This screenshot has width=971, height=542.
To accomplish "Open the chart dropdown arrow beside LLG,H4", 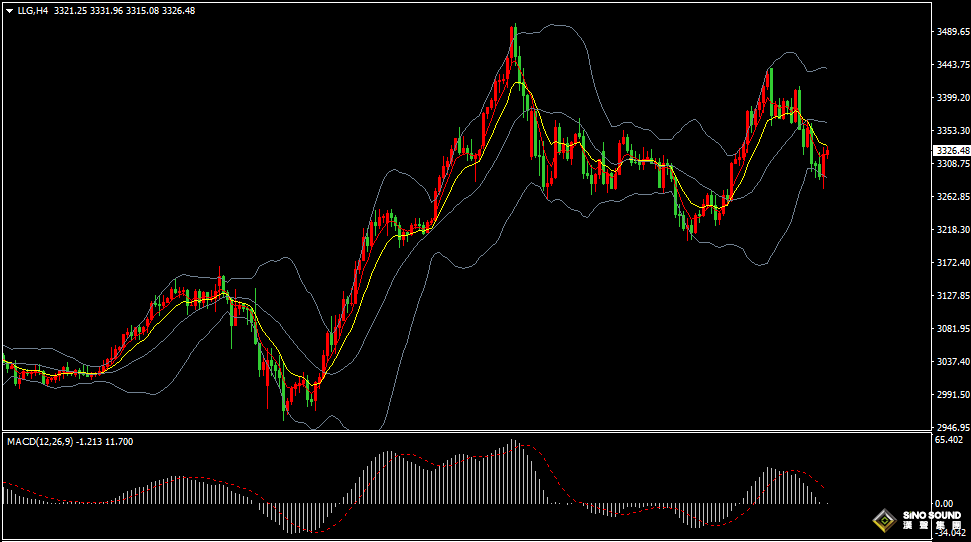I will point(9,11).
